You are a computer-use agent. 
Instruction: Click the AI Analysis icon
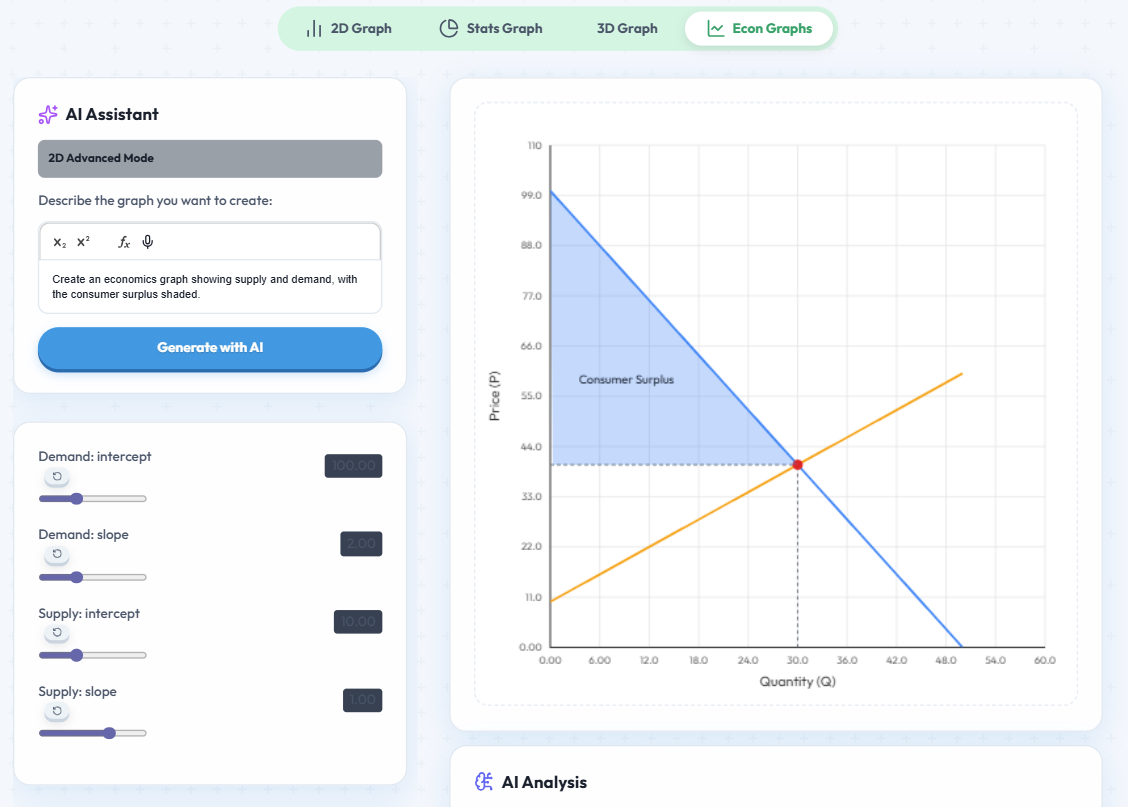click(484, 781)
